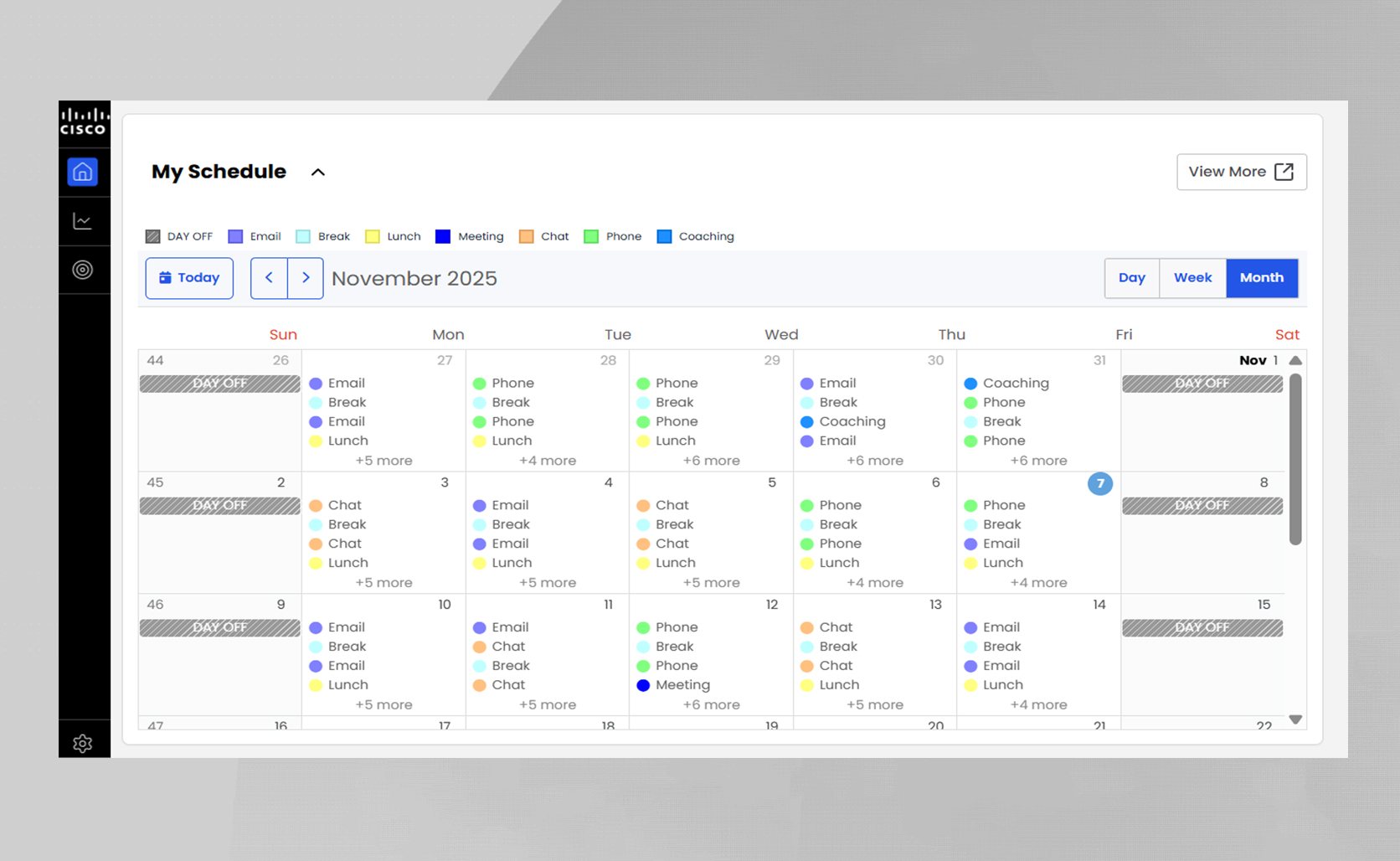
Task: Click the View More button
Action: tap(1241, 172)
